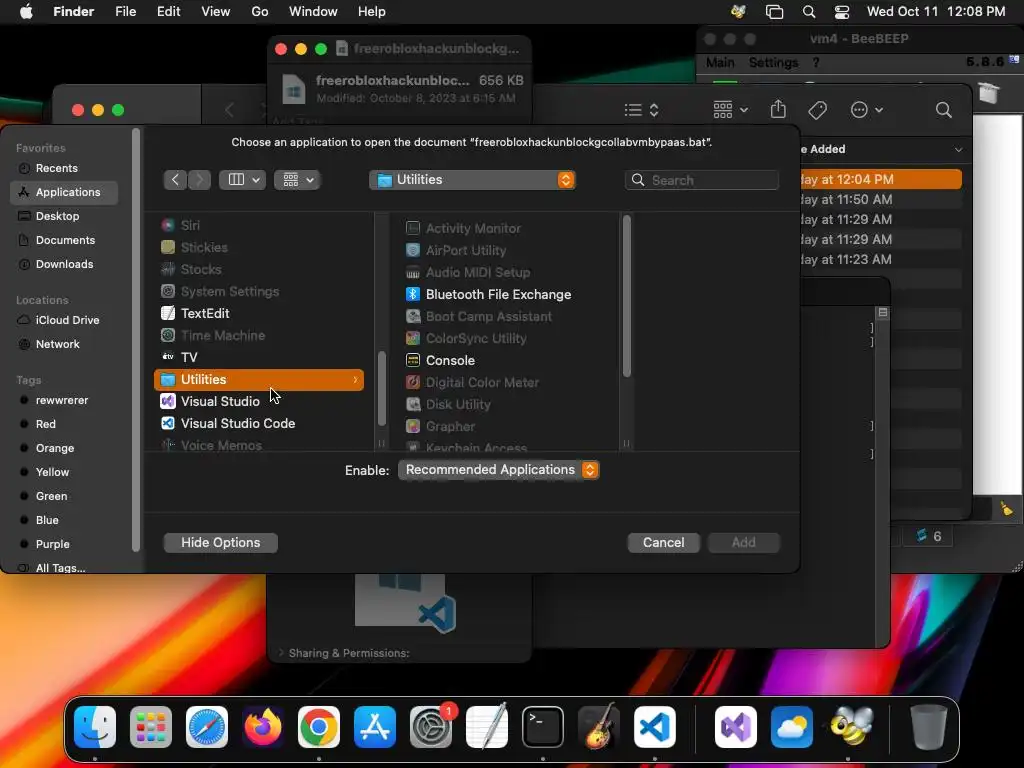Click BeeBEEP bee menu bar icon
Viewport: 1024px width, 768px height.
pos(739,12)
